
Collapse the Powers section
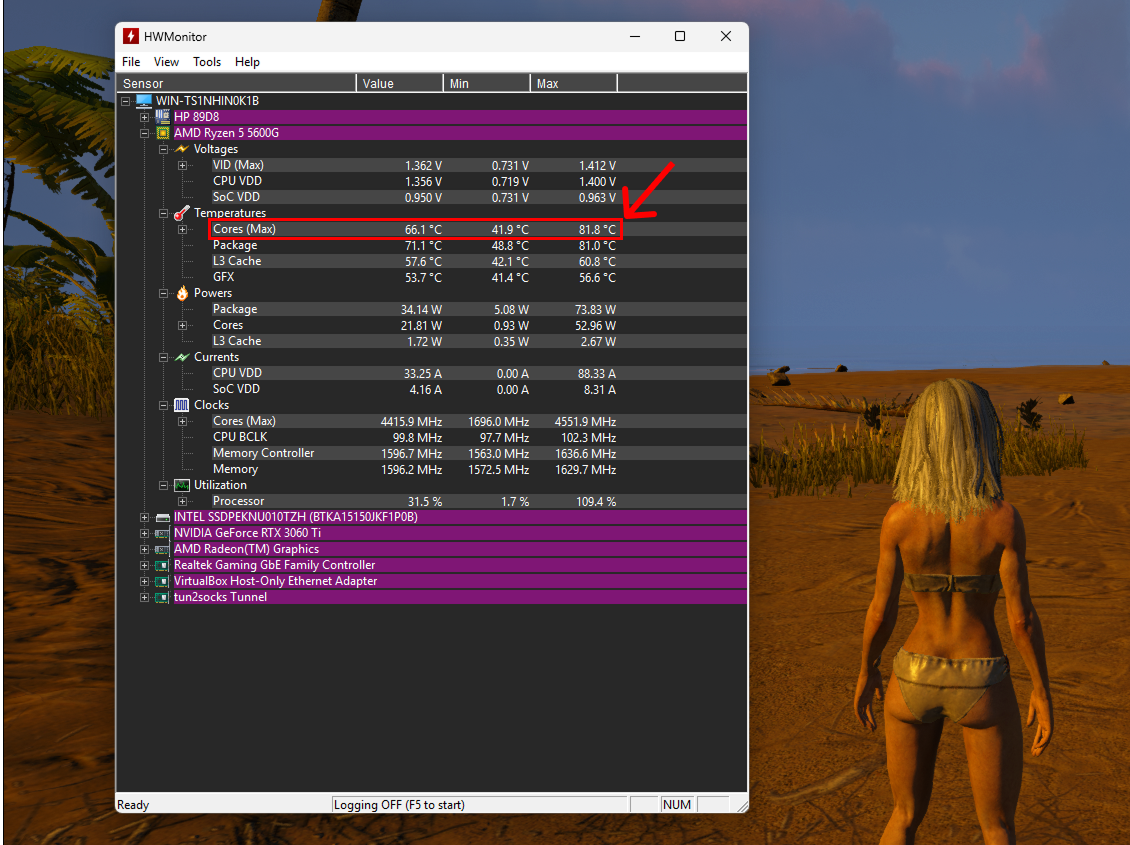coord(164,293)
